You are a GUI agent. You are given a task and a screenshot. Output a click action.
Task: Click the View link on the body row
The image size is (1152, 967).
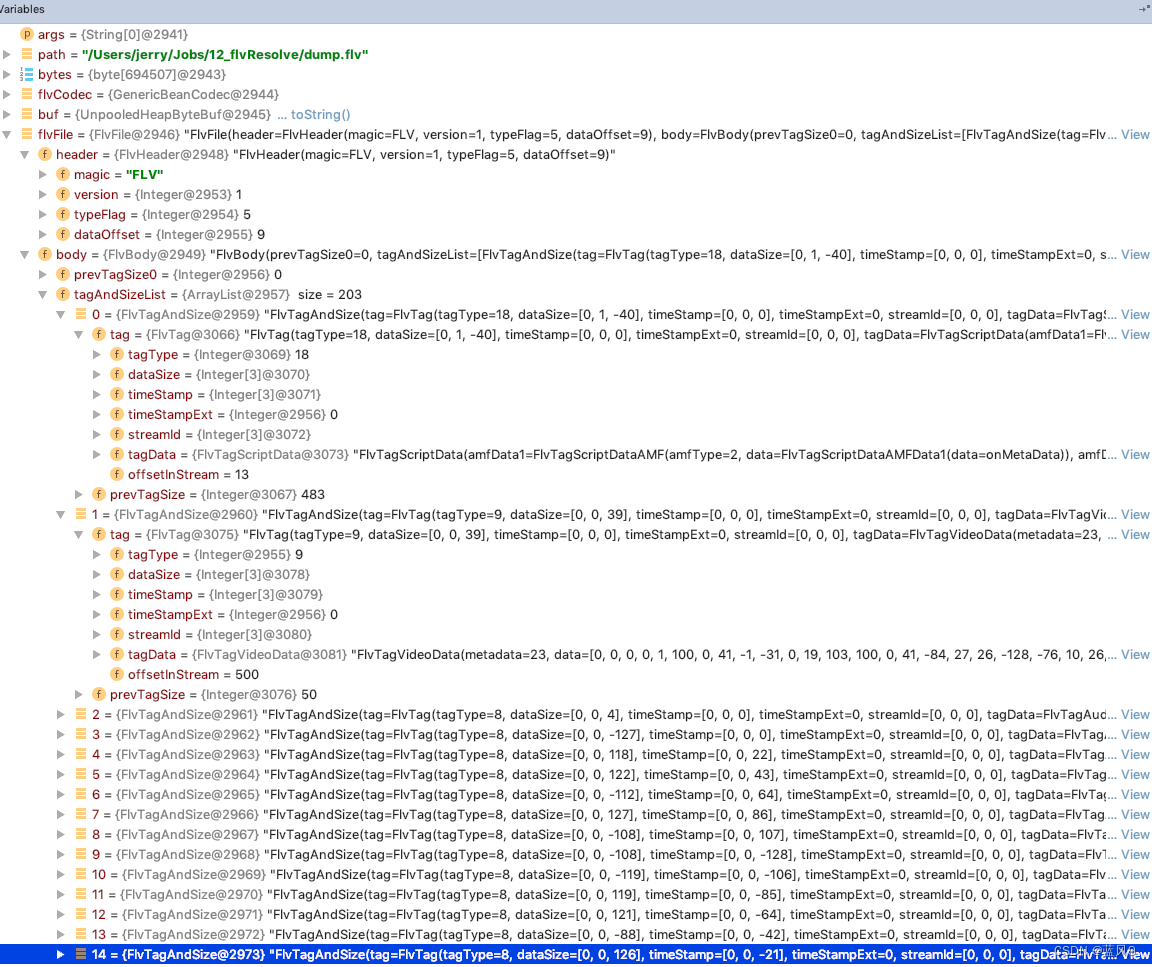point(1135,254)
